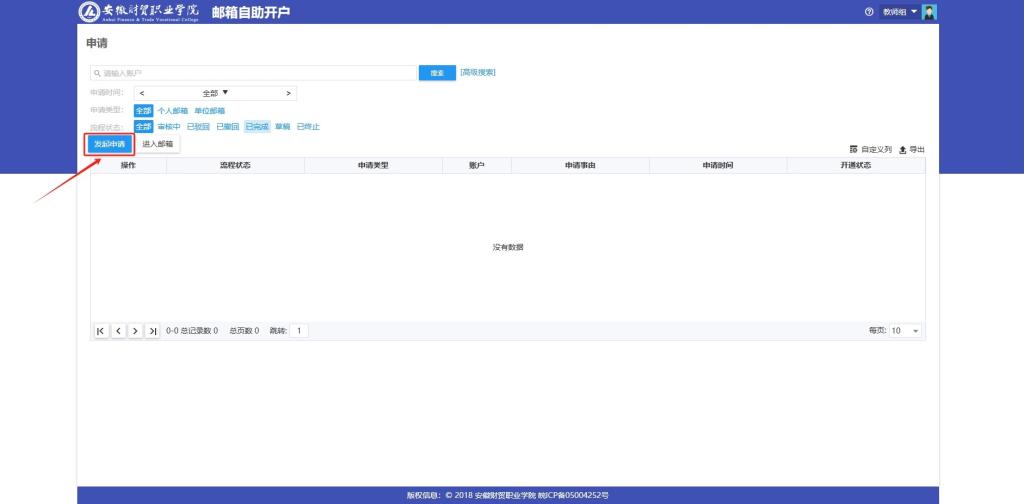Click the user avatar picture
1024x504 pixels.
pos(929,12)
